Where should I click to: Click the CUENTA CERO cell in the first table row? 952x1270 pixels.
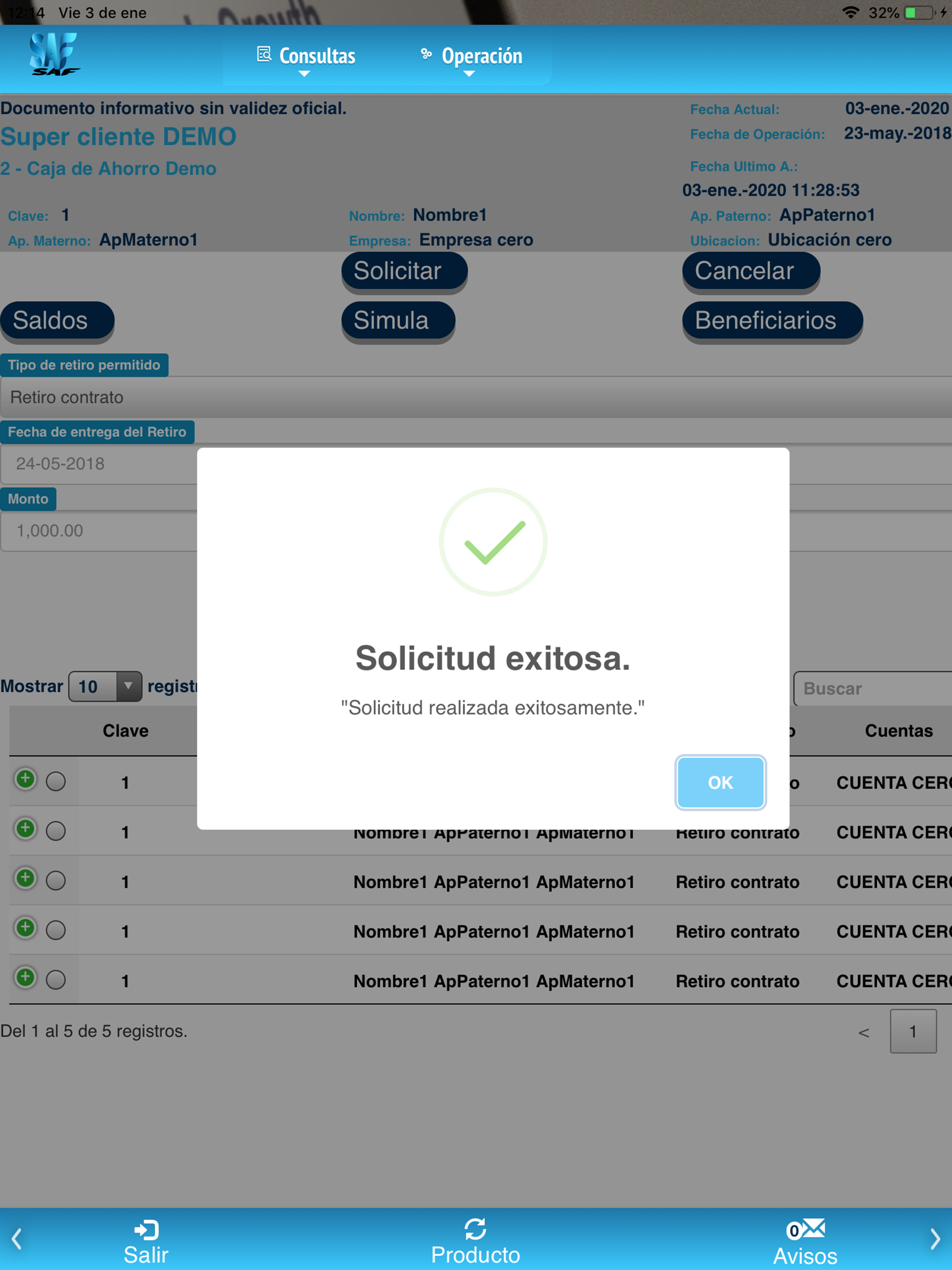(893, 782)
